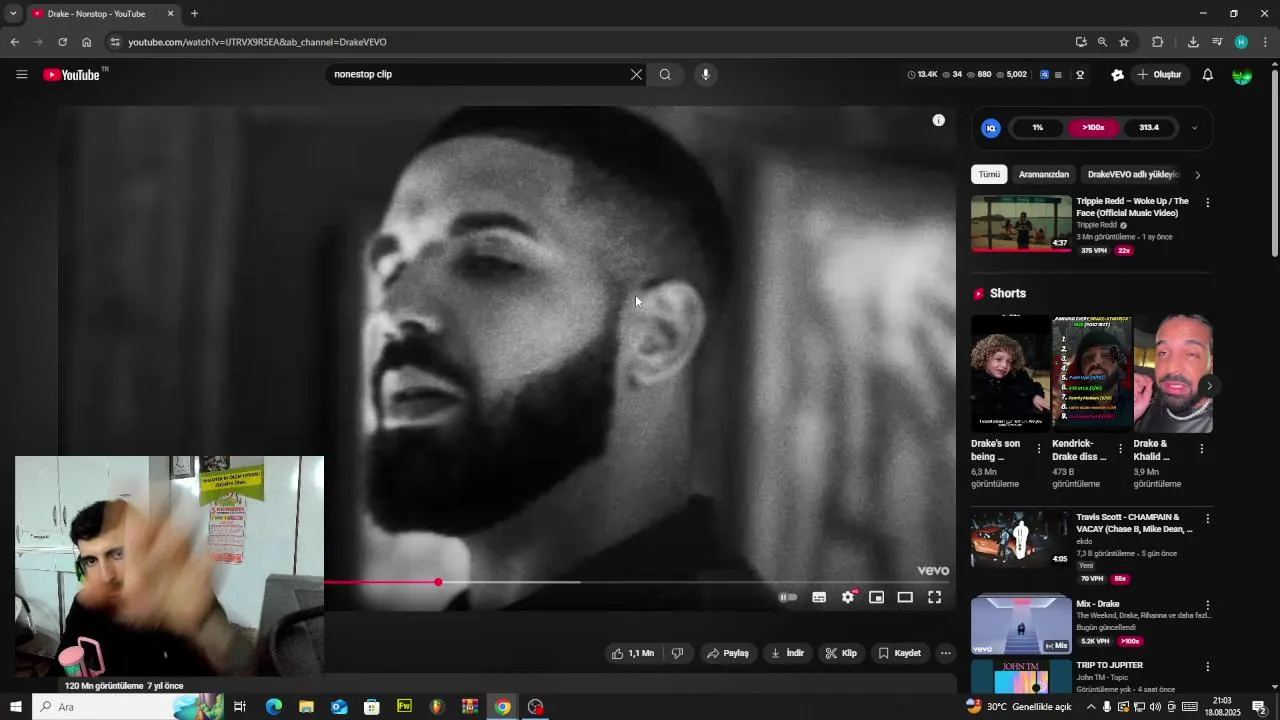Open TRIP TO JUPITER video title
Viewport: 1280px width, 720px height.
point(1110,665)
